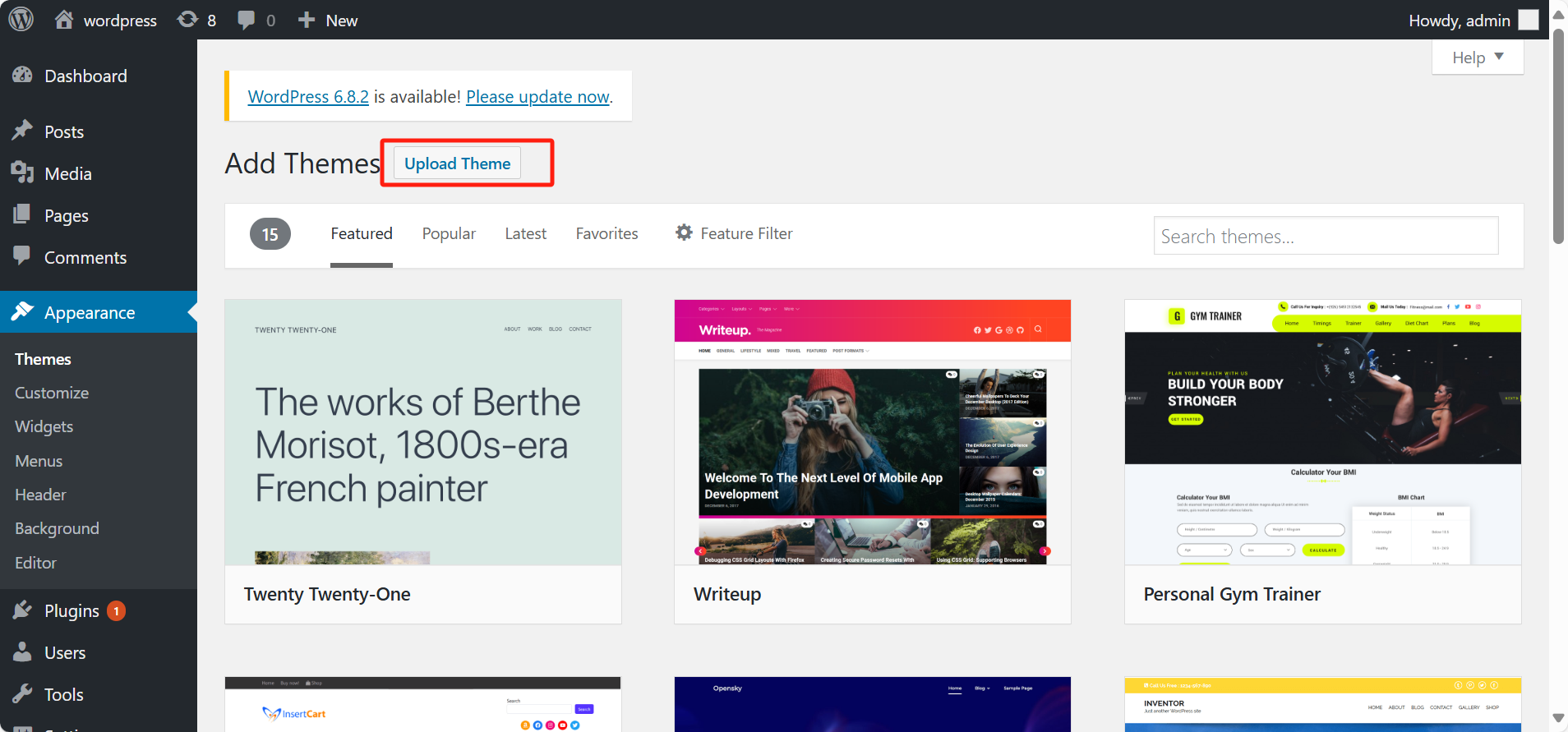Open the InsertCart theme thumbnail
1568x732 pixels.
coord(423,704)
